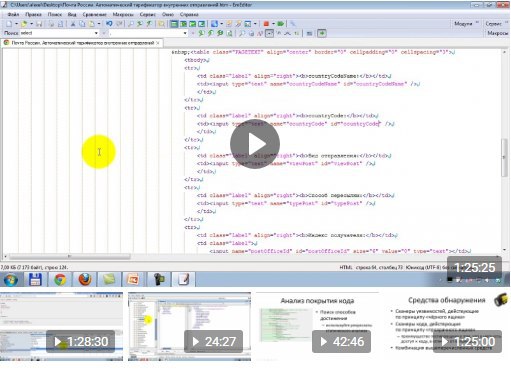Click the New file icon in toolbar
Screen dimensions: 511x379
point(9,24)
